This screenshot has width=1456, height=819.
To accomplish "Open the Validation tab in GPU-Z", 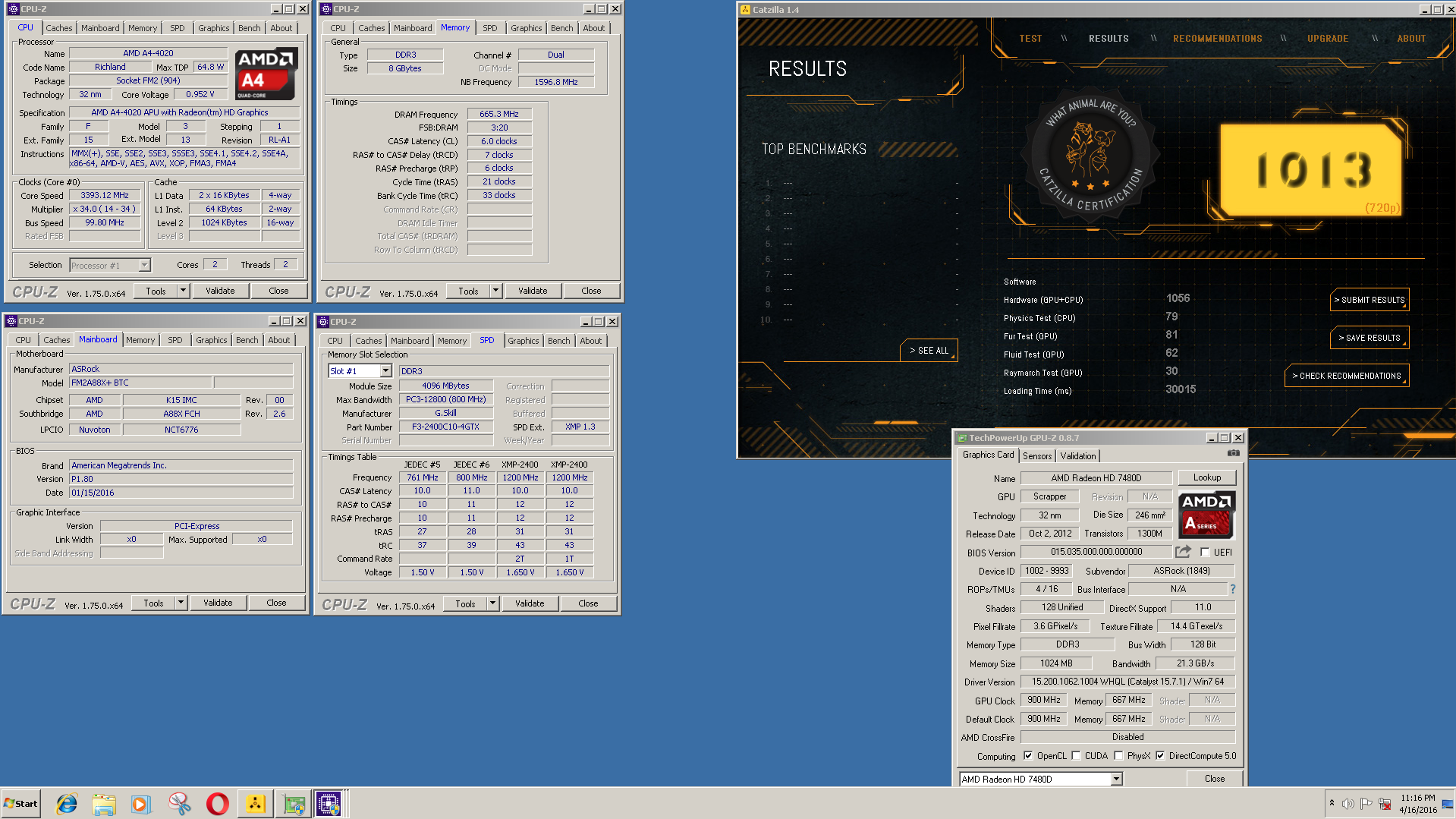I will (1077, 455).
